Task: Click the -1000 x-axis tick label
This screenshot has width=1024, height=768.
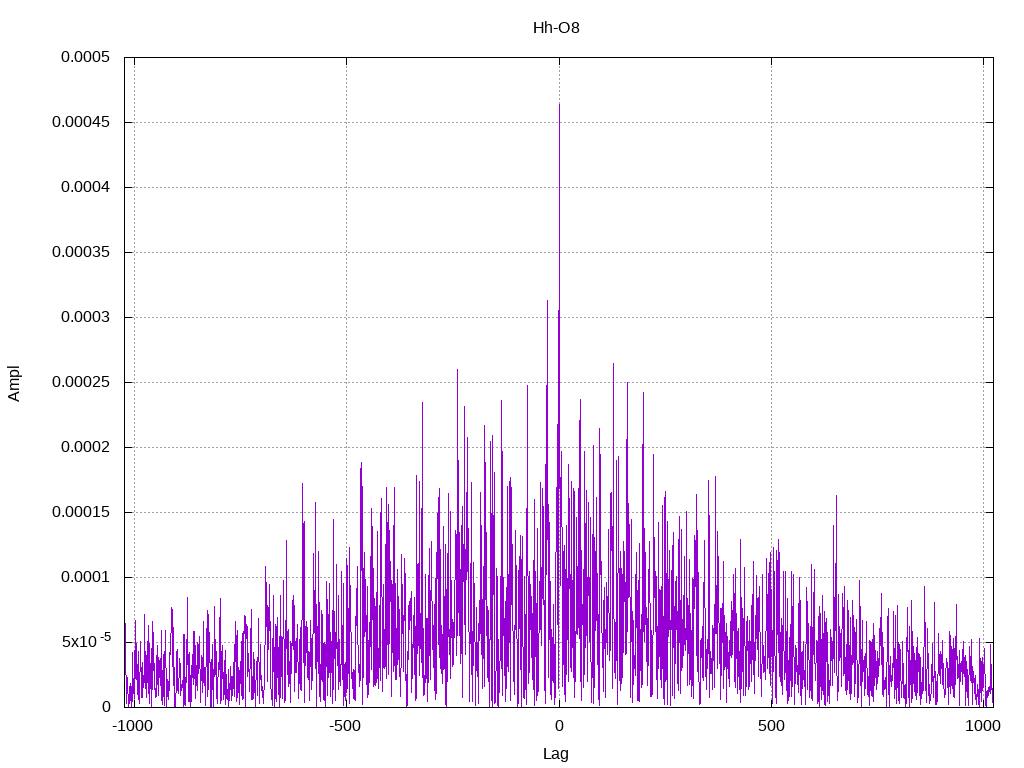Action: tap(133, 726)
